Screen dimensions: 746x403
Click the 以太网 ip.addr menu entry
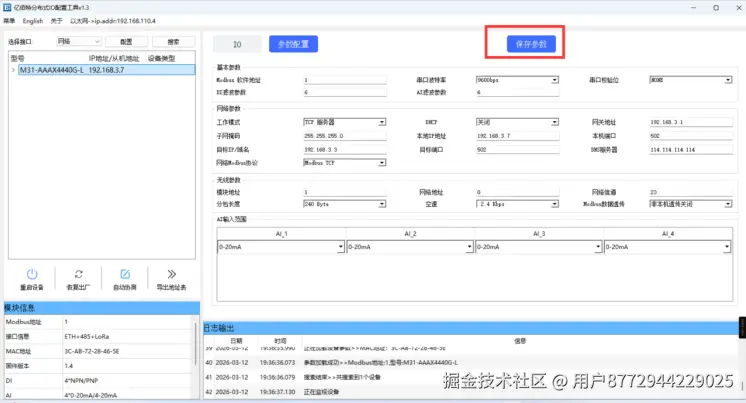[113, 21]
